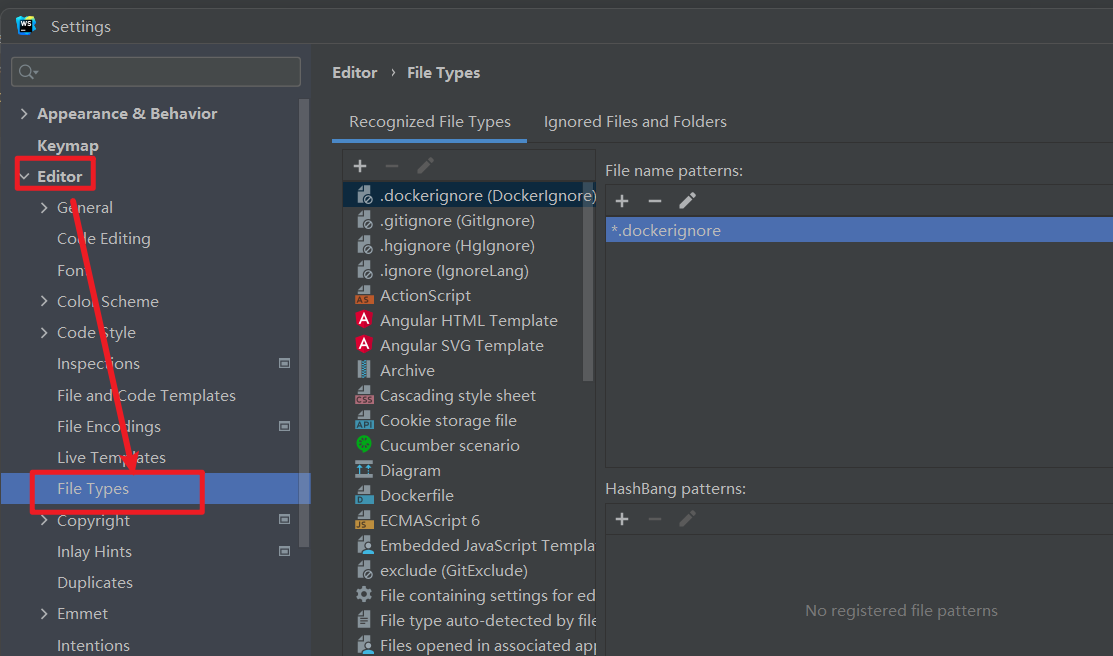Click the gear icon for settings file type
This screenshot has width=1113, height=656.
364,594
